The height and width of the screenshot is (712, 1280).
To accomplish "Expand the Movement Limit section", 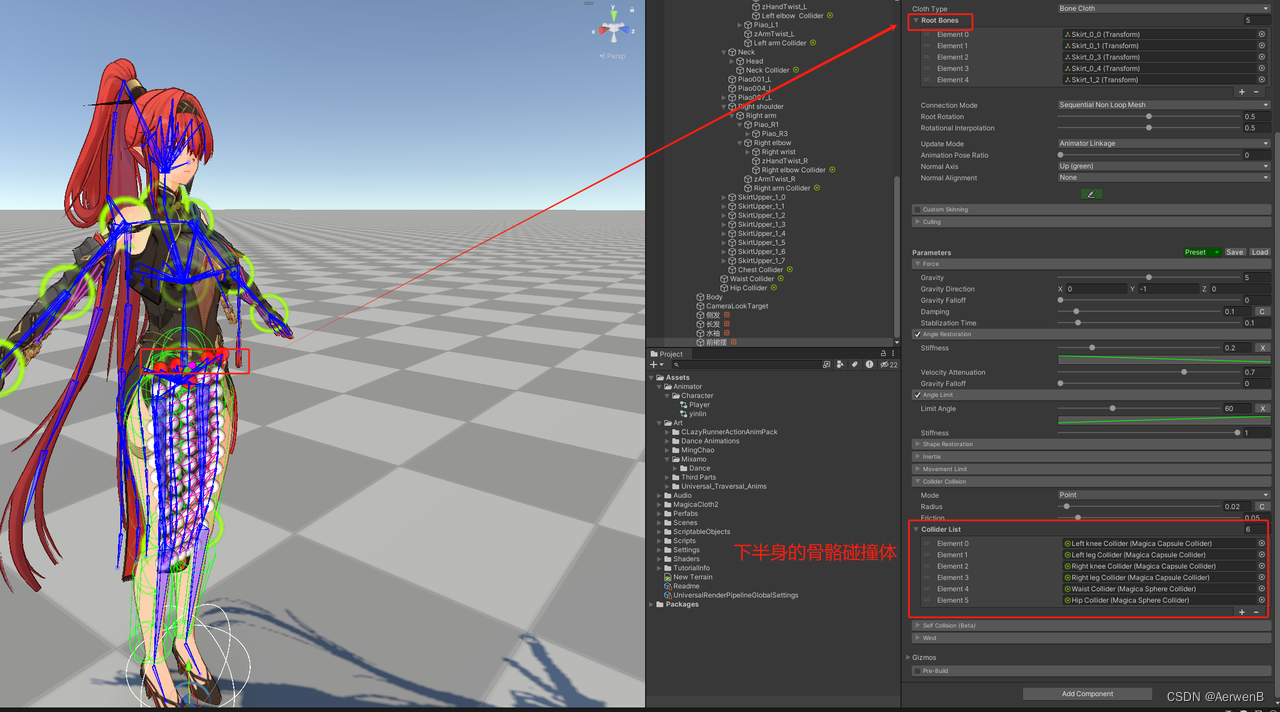I will [917, 469].
